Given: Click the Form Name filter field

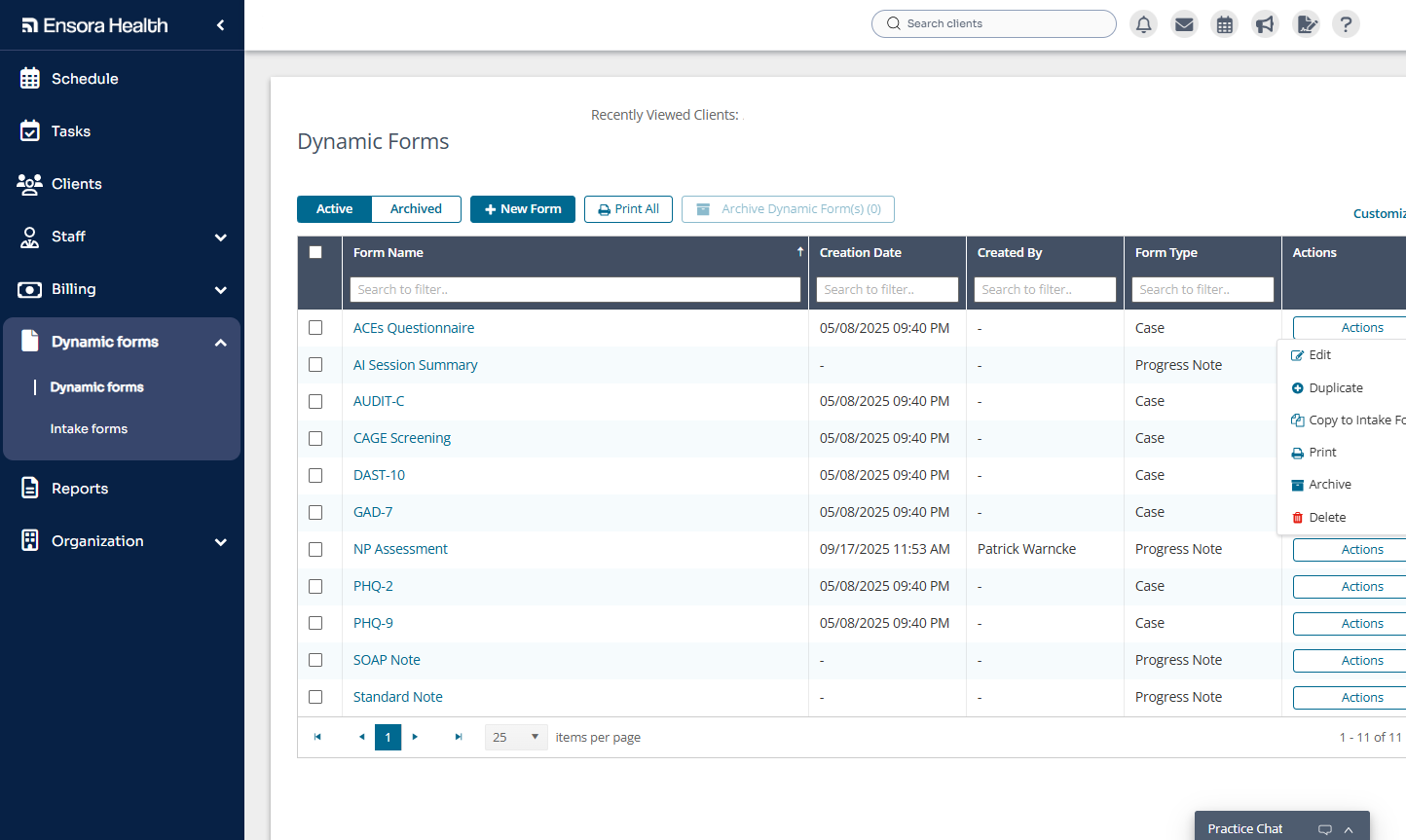Looking at the screenshot, I should 575,289.
